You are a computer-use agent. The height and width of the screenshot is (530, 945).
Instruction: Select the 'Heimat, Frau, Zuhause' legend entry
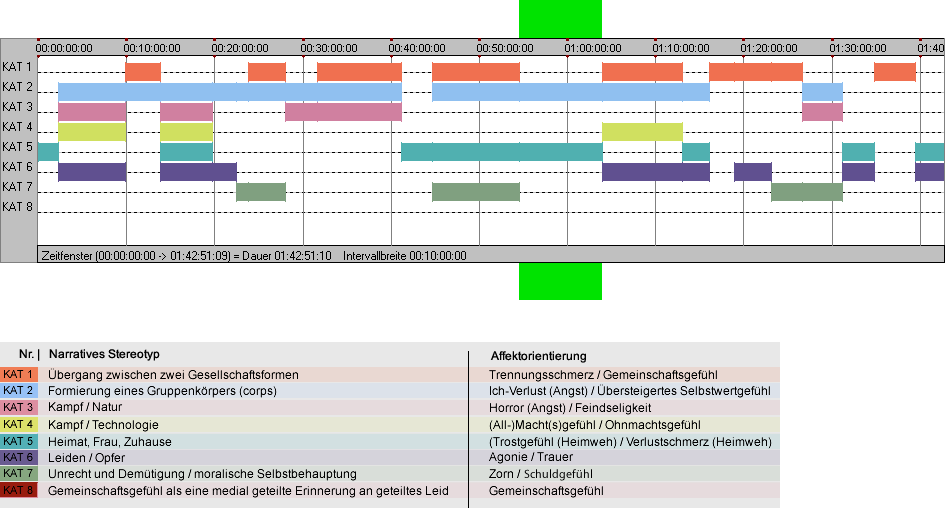110,441
